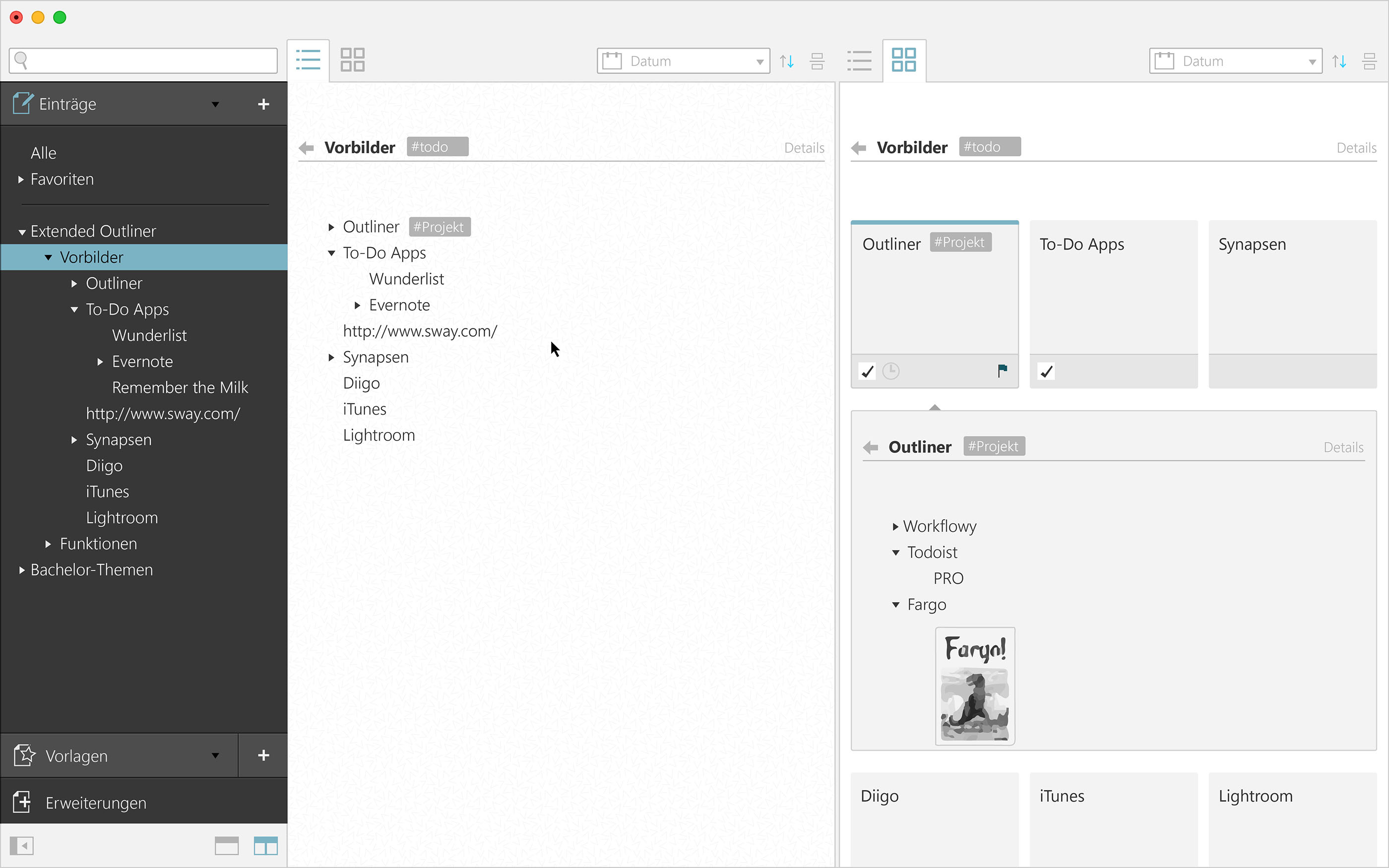Toggle checkmark on Outliner card

pyautogui.click(x=867, y=372)
